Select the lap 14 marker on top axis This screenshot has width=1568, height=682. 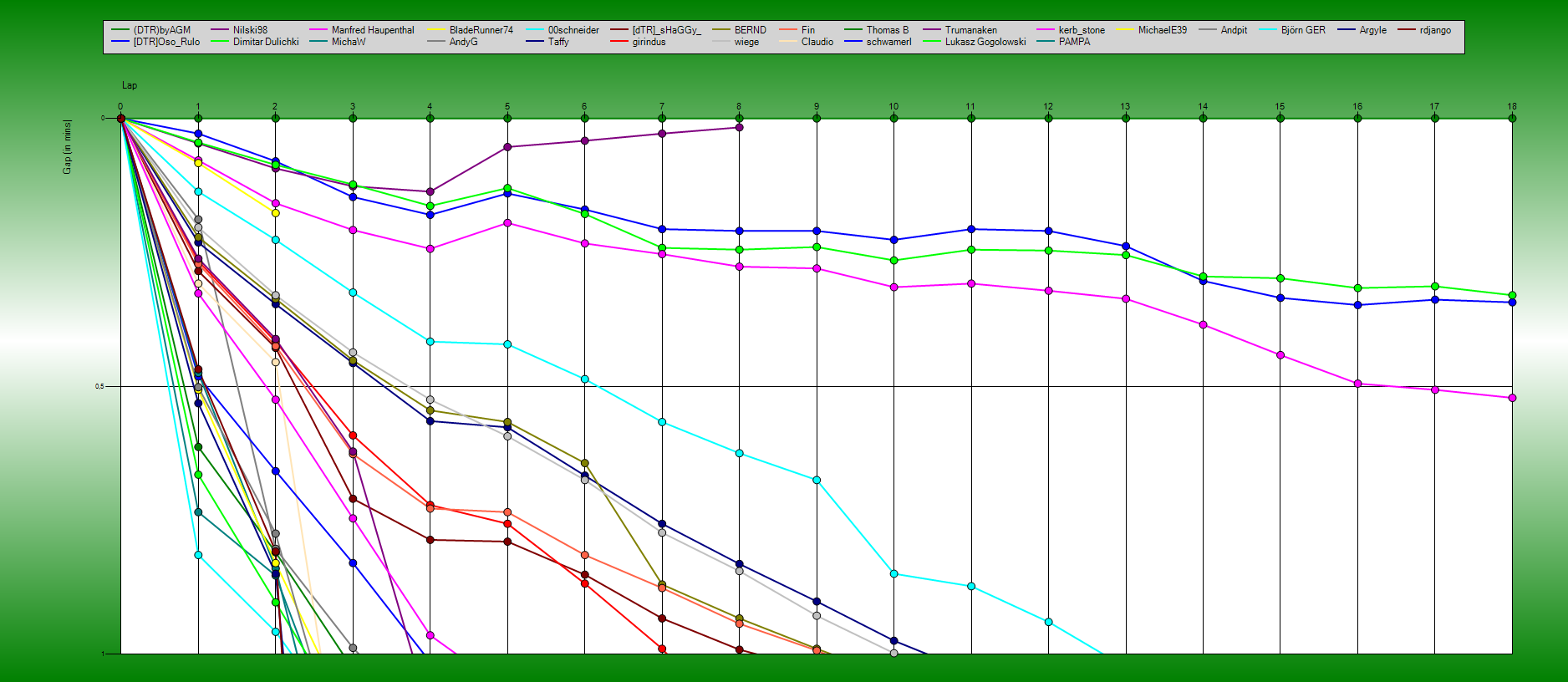tap(1204, 119)
